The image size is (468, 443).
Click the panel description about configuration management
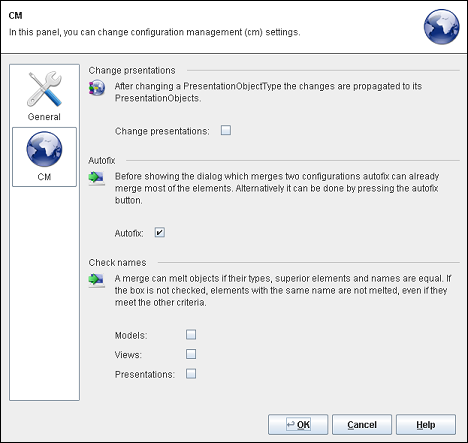coord(154,32)
